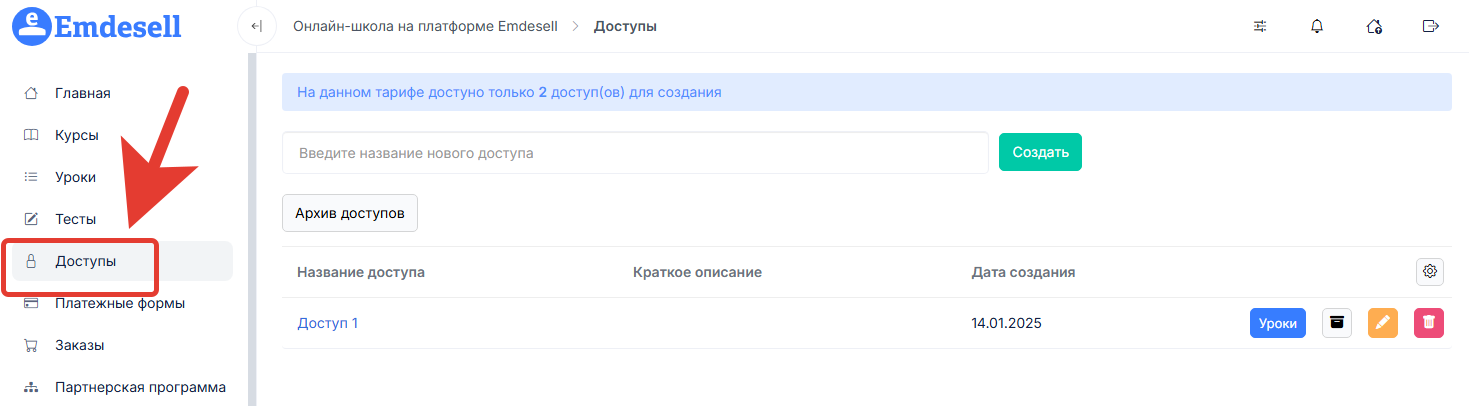Click the orange edit pencil icon

pos(1382,323)
